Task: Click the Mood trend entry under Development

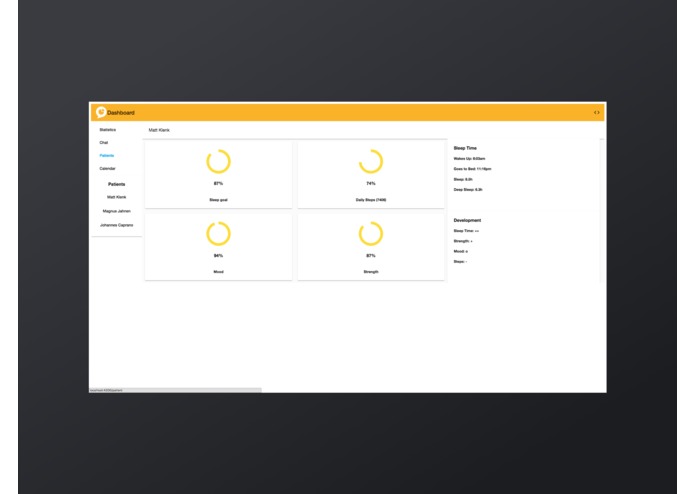Action: pos(461,251)
